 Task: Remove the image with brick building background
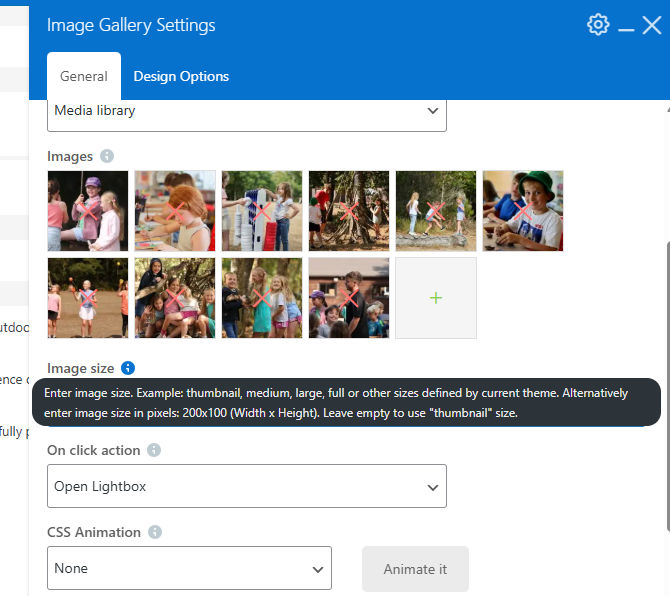[x=349, y=298]
